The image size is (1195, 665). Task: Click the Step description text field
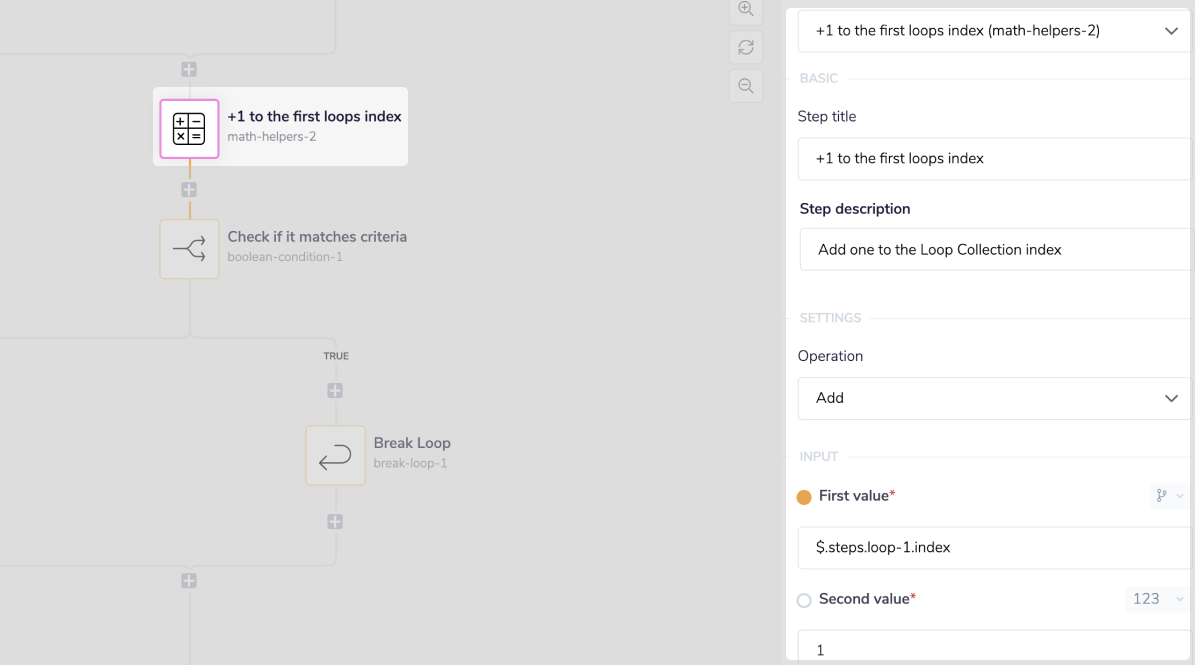(x=993, y=250)
